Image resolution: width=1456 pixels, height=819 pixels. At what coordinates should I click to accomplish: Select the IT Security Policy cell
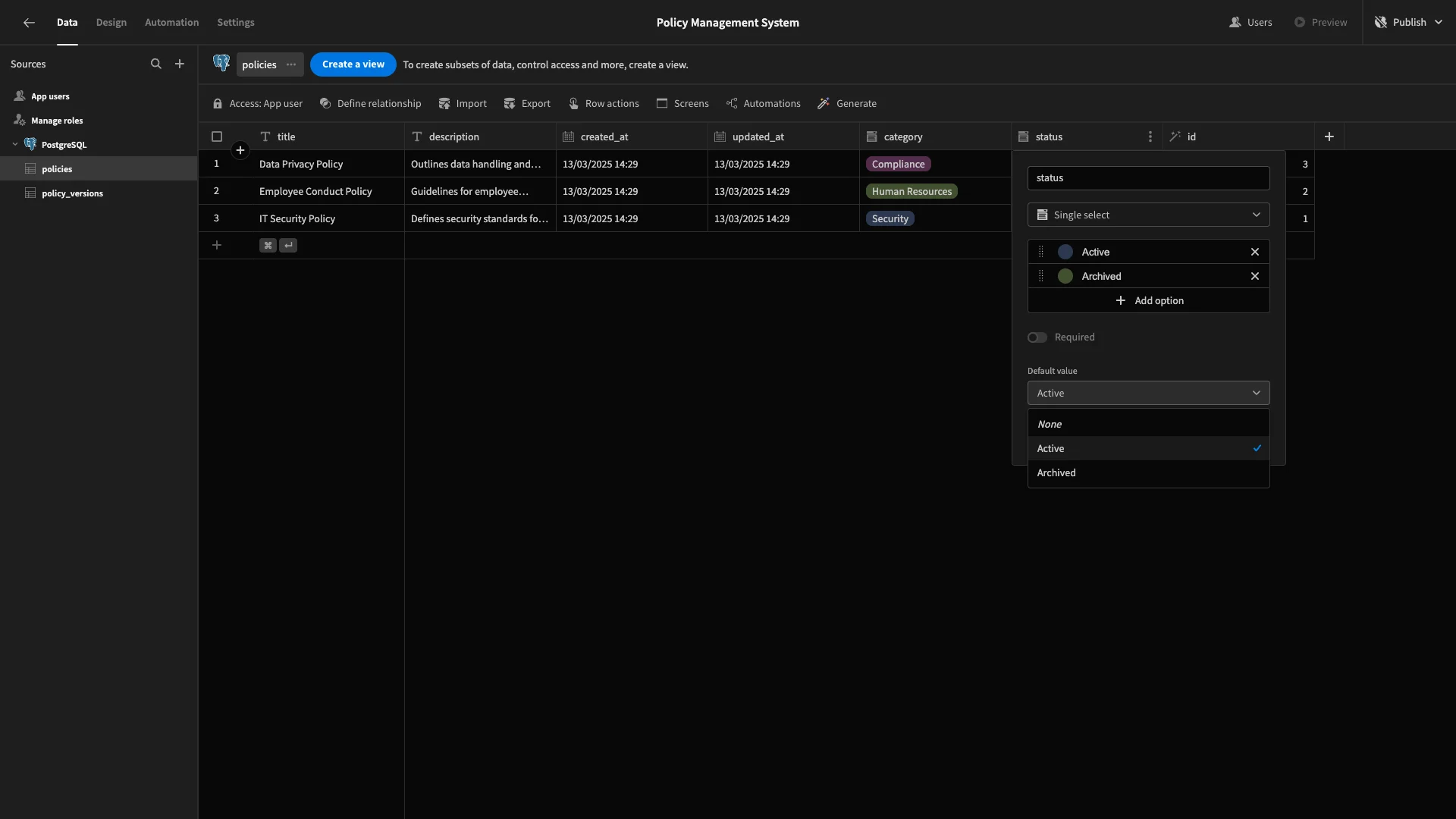[328, 218]
